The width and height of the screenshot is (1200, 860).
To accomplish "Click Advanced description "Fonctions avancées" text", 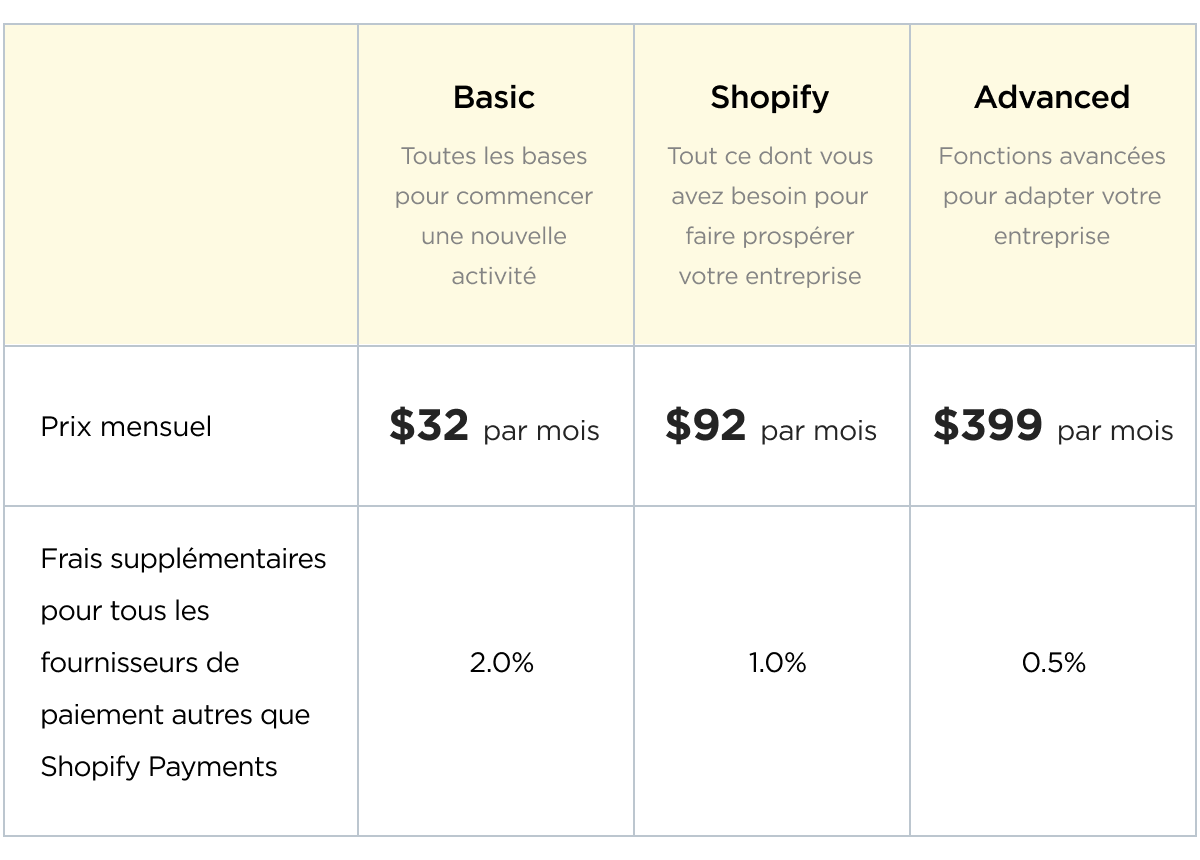I will tap(1052, 156).
